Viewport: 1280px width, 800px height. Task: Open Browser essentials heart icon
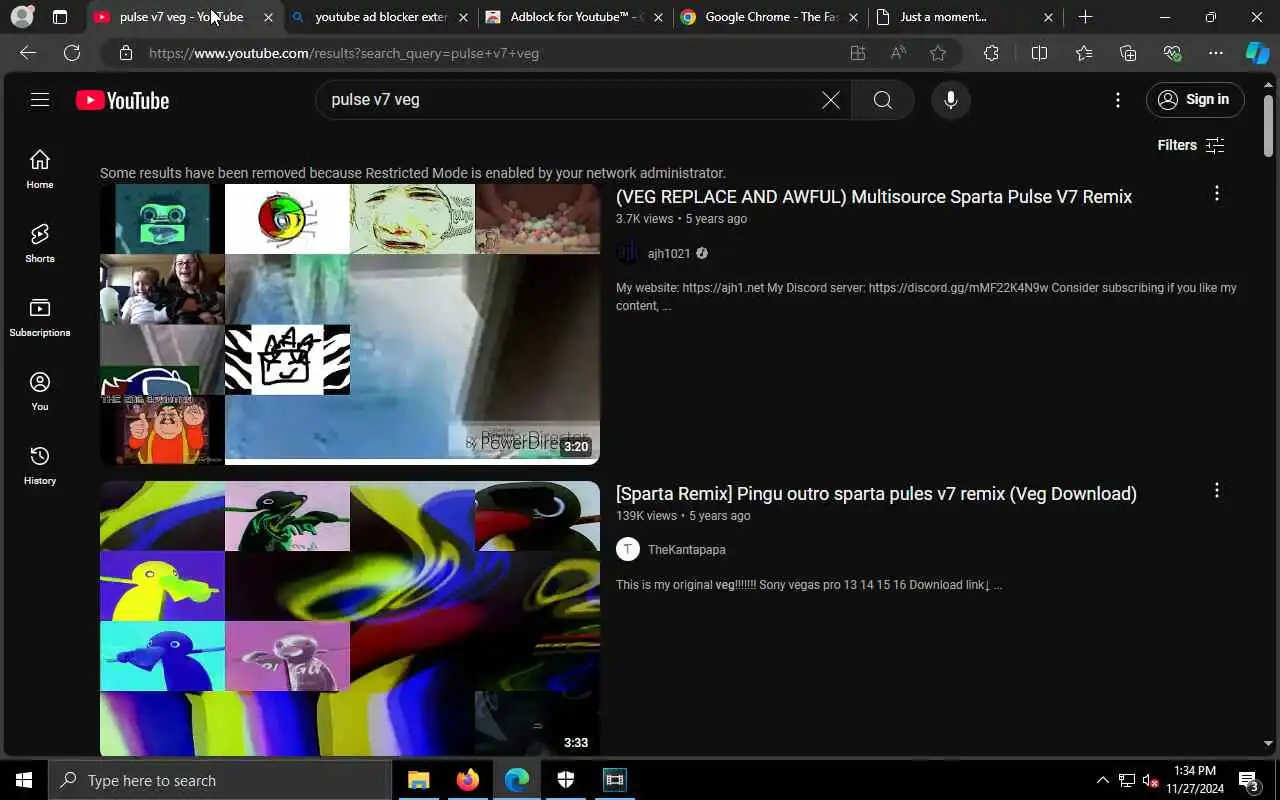point(1172,53)
